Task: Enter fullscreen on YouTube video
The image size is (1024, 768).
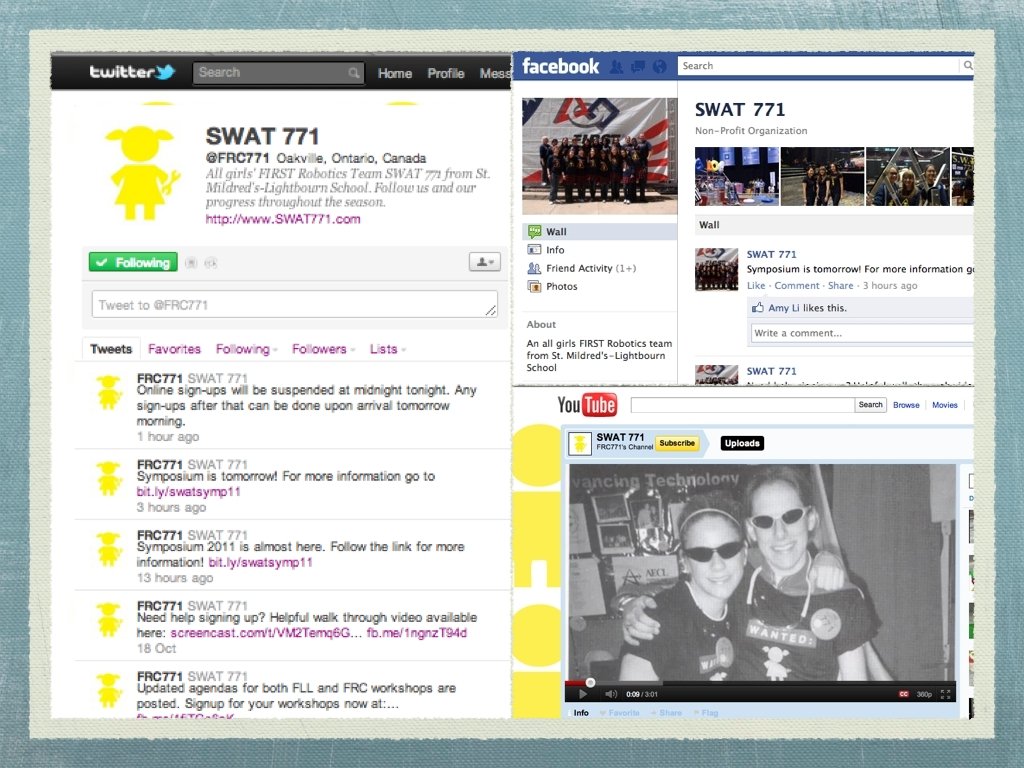Action: (x=945, y=694)
